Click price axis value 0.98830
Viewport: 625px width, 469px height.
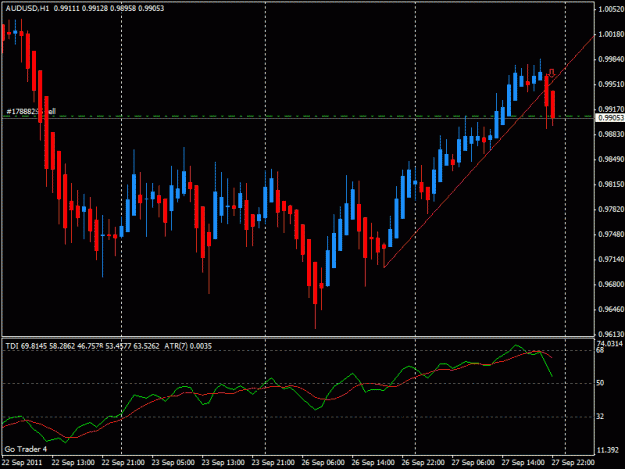tap(611, 134)
